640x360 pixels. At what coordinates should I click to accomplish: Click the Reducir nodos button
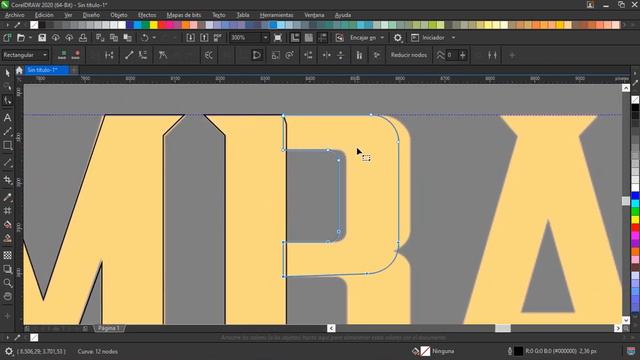point(409,55)
